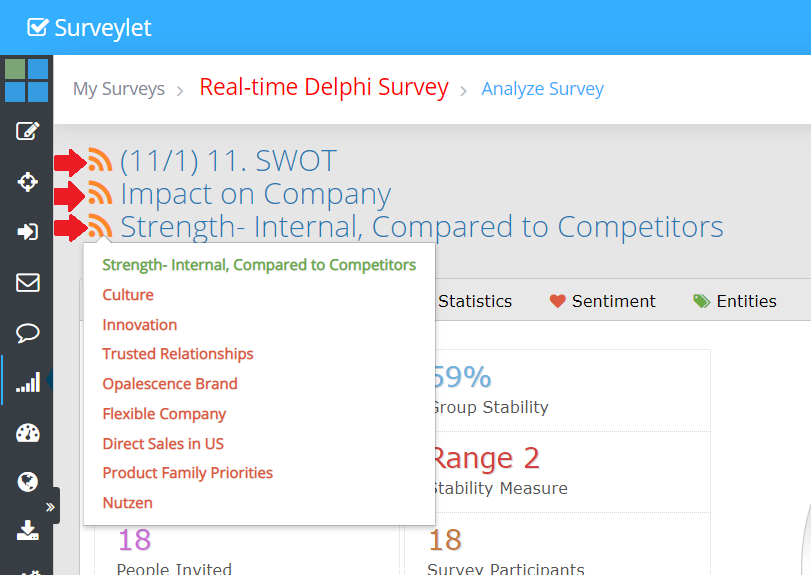
Task: Click RSS icon beside (11/1) 11. SWOT
Action: (x=100, y=161)
